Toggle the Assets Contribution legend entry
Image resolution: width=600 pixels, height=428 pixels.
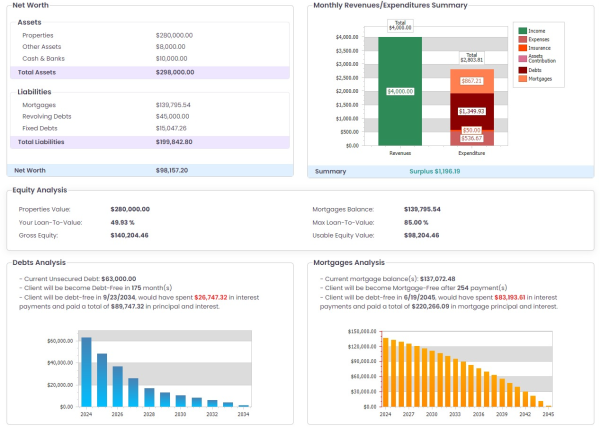click(522, 58)
